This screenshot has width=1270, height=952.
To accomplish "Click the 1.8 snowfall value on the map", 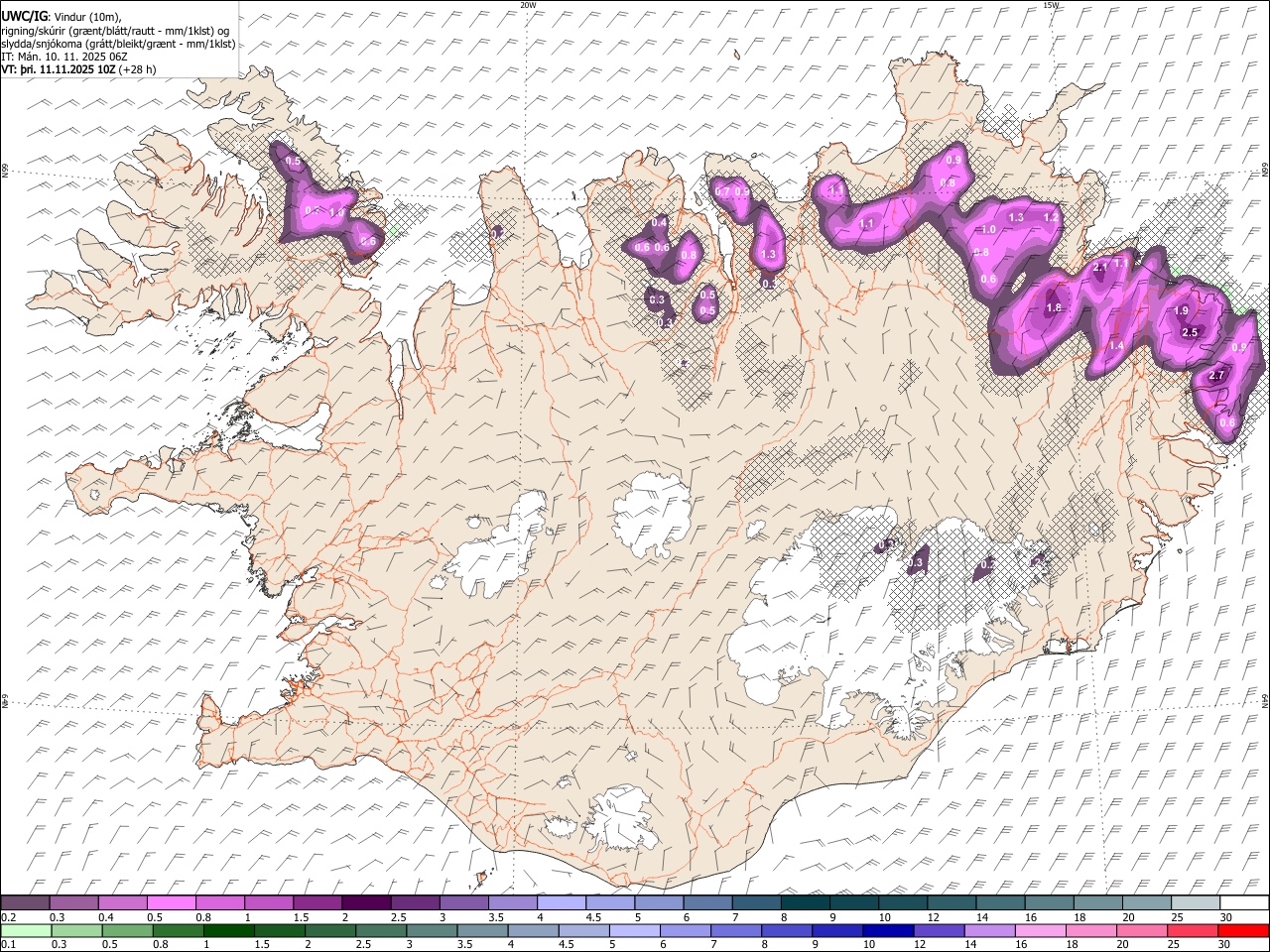I will coord(1054,308).
